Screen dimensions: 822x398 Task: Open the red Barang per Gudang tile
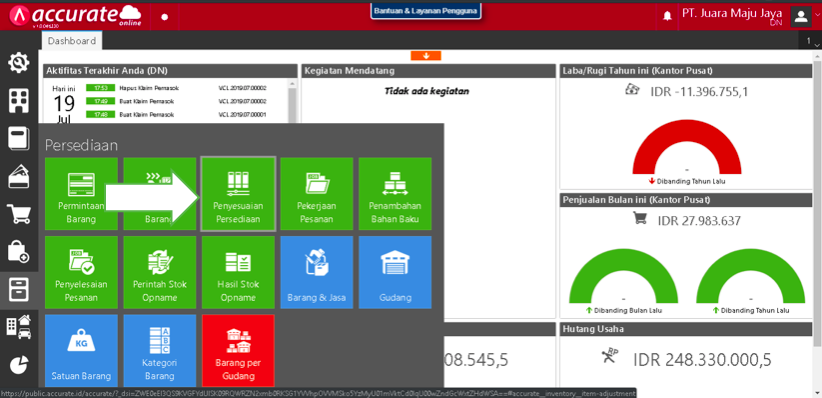tap(238, 351)
